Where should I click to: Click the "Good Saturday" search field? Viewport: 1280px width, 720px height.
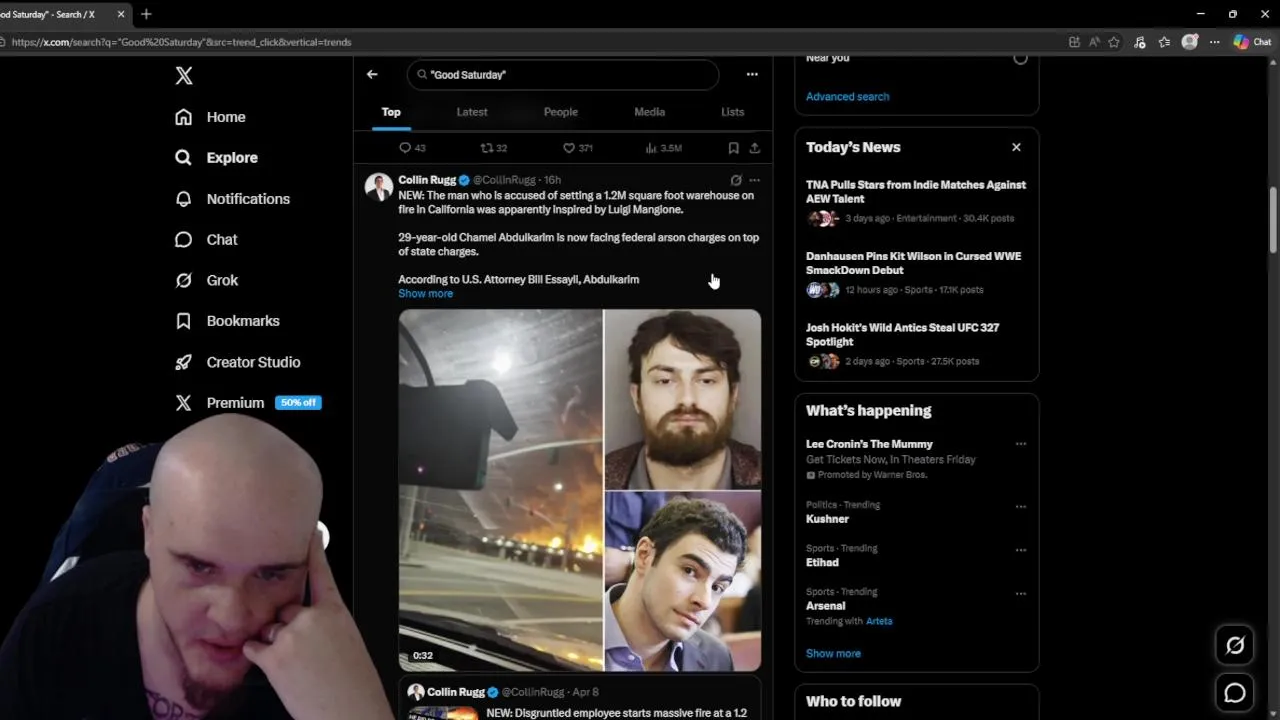pos(563,75)
